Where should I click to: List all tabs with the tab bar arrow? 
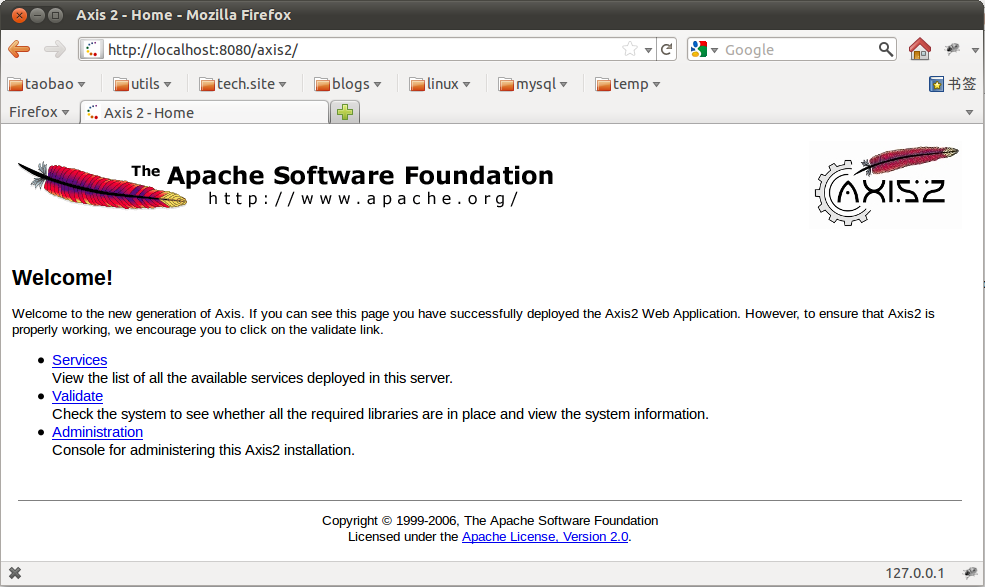tap(969, 112)
